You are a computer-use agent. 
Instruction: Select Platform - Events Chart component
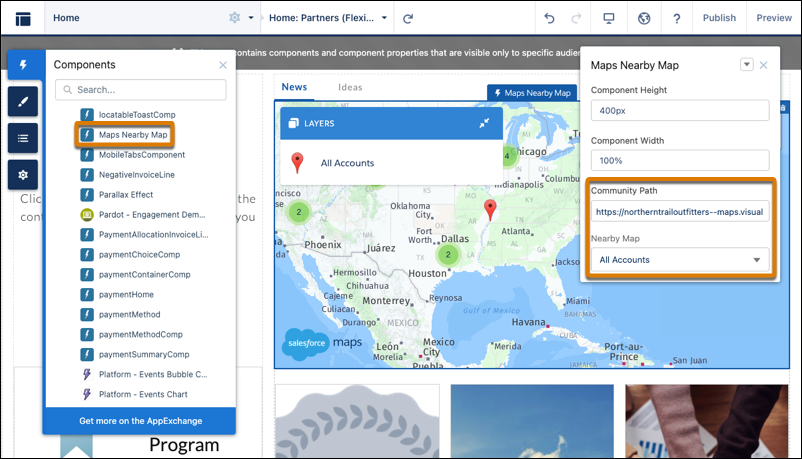pos(134,394)
